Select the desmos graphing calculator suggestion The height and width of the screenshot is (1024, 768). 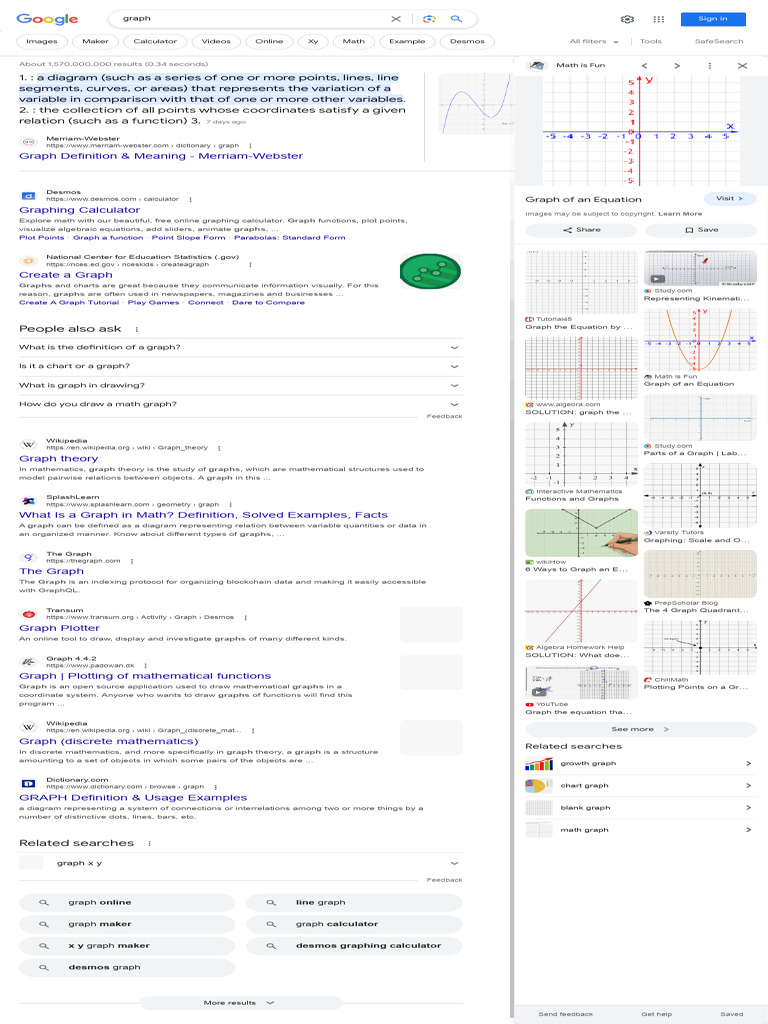tap(355, 946)
